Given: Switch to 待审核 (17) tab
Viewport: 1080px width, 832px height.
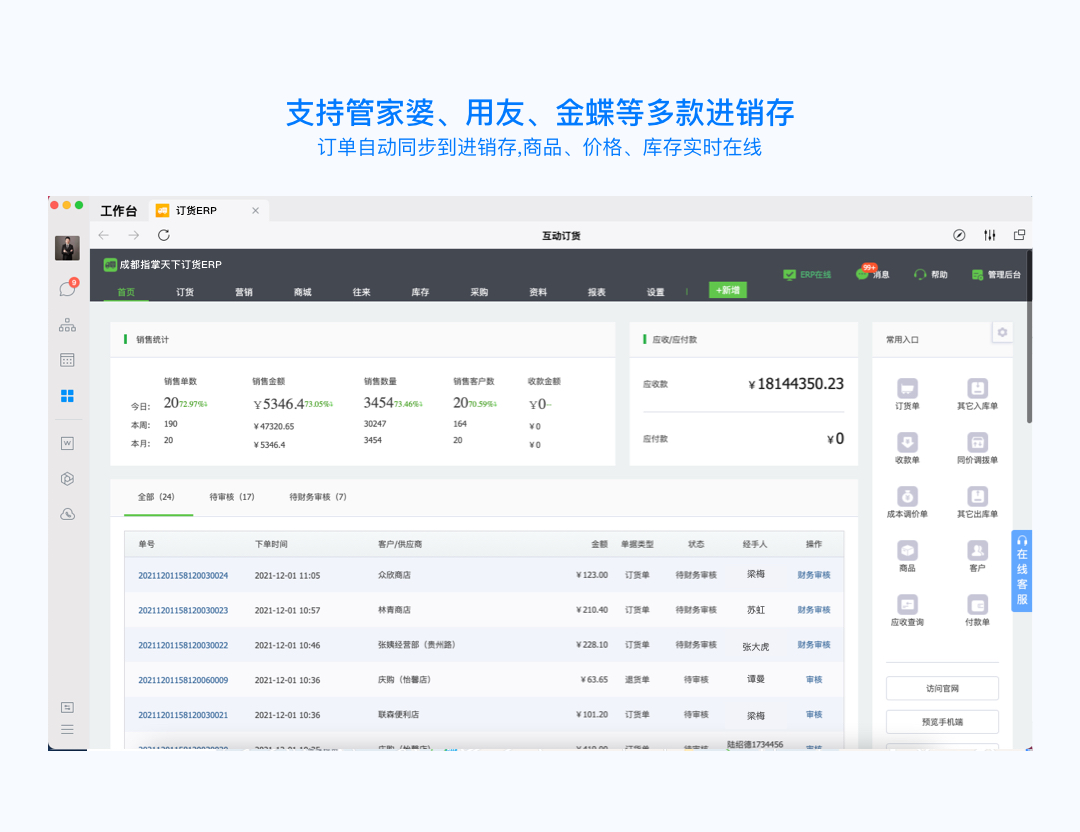Looking at the screenshot, I should point(232,497).
